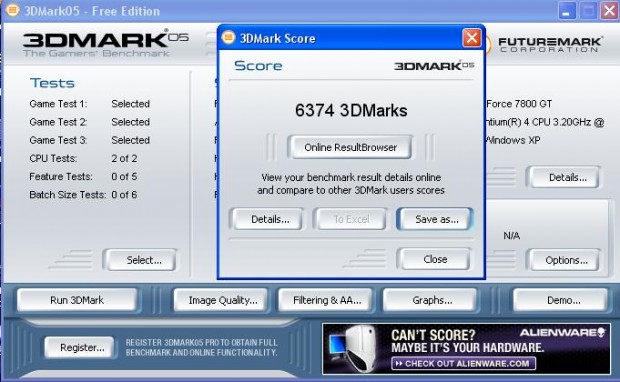Click the 'Game Test 3:' row label
This screenshot has height=382, width=620.
click(x=58, y=140)
